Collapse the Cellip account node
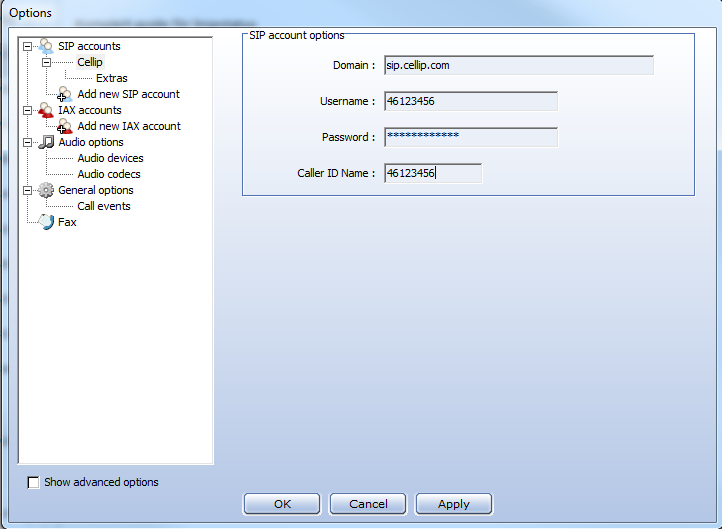Image resolution: width=722 pixels, height=529 pixels. click(x=47, y=62)
